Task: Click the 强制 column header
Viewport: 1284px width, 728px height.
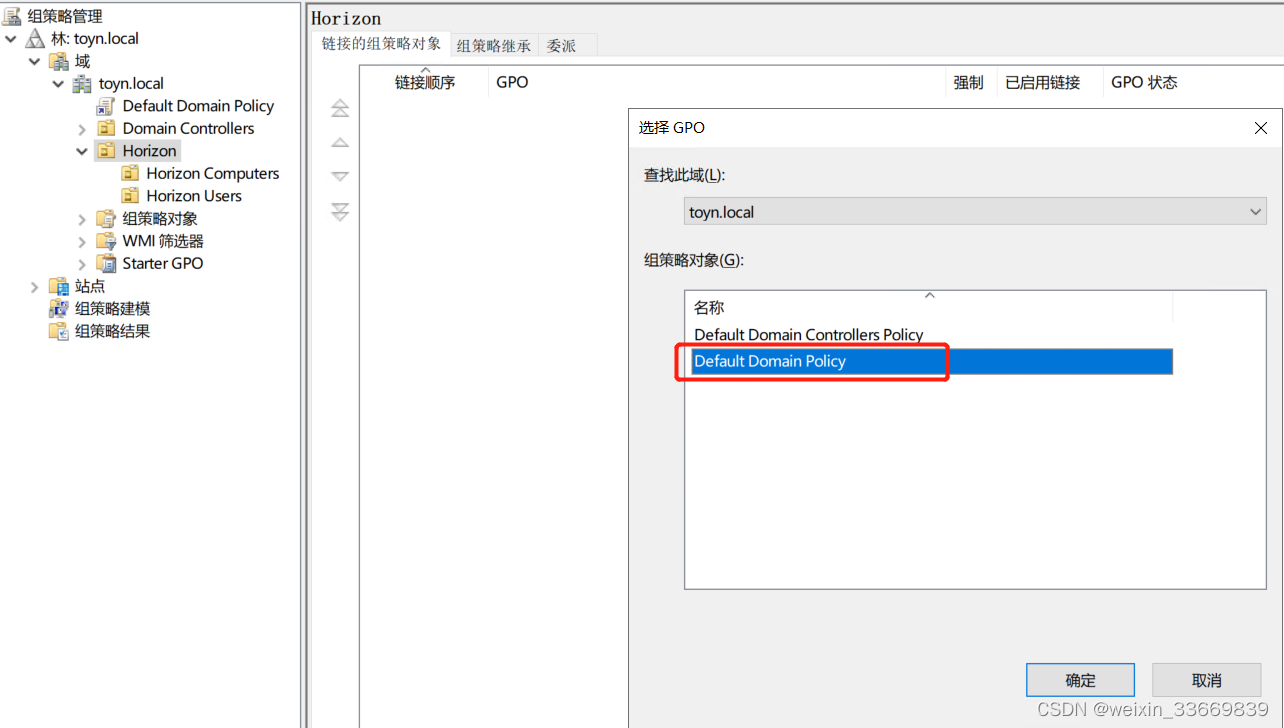Action: [971, 82]
